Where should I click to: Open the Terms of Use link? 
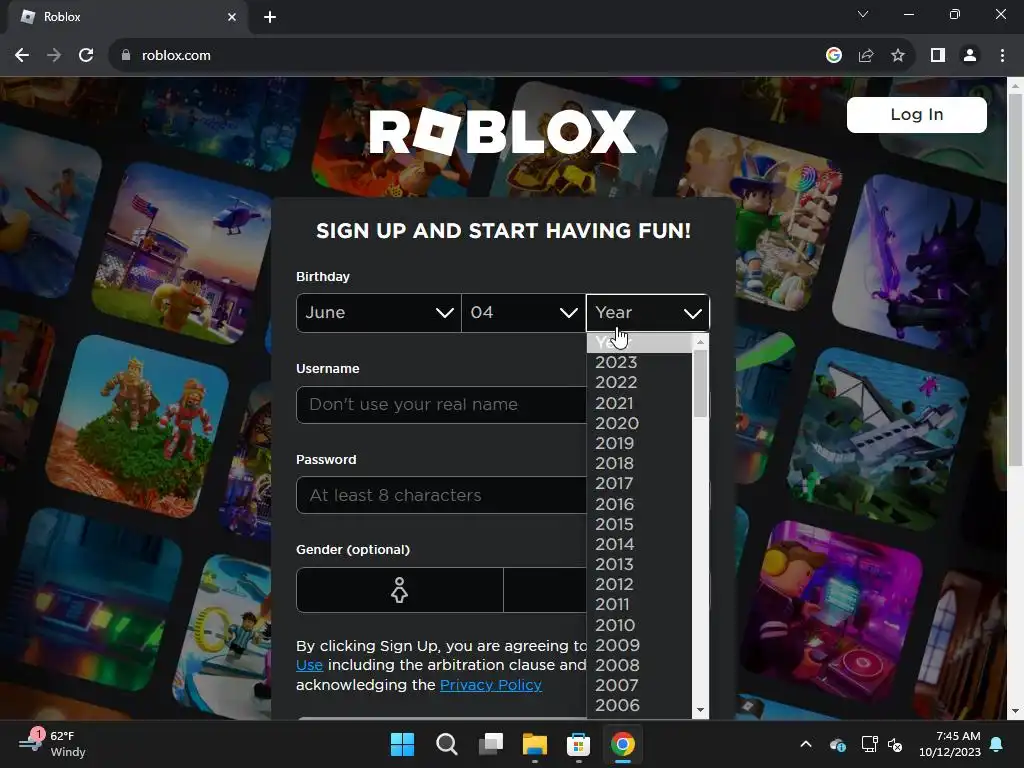tap(309, 665)
